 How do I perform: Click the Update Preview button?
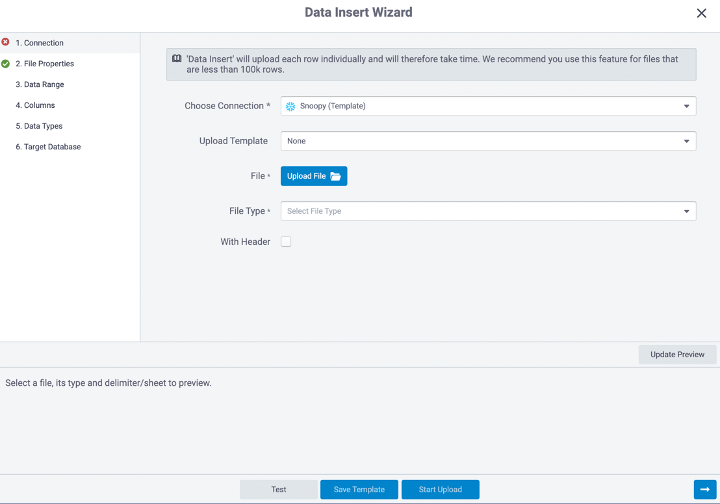click(x=677, y=354)
